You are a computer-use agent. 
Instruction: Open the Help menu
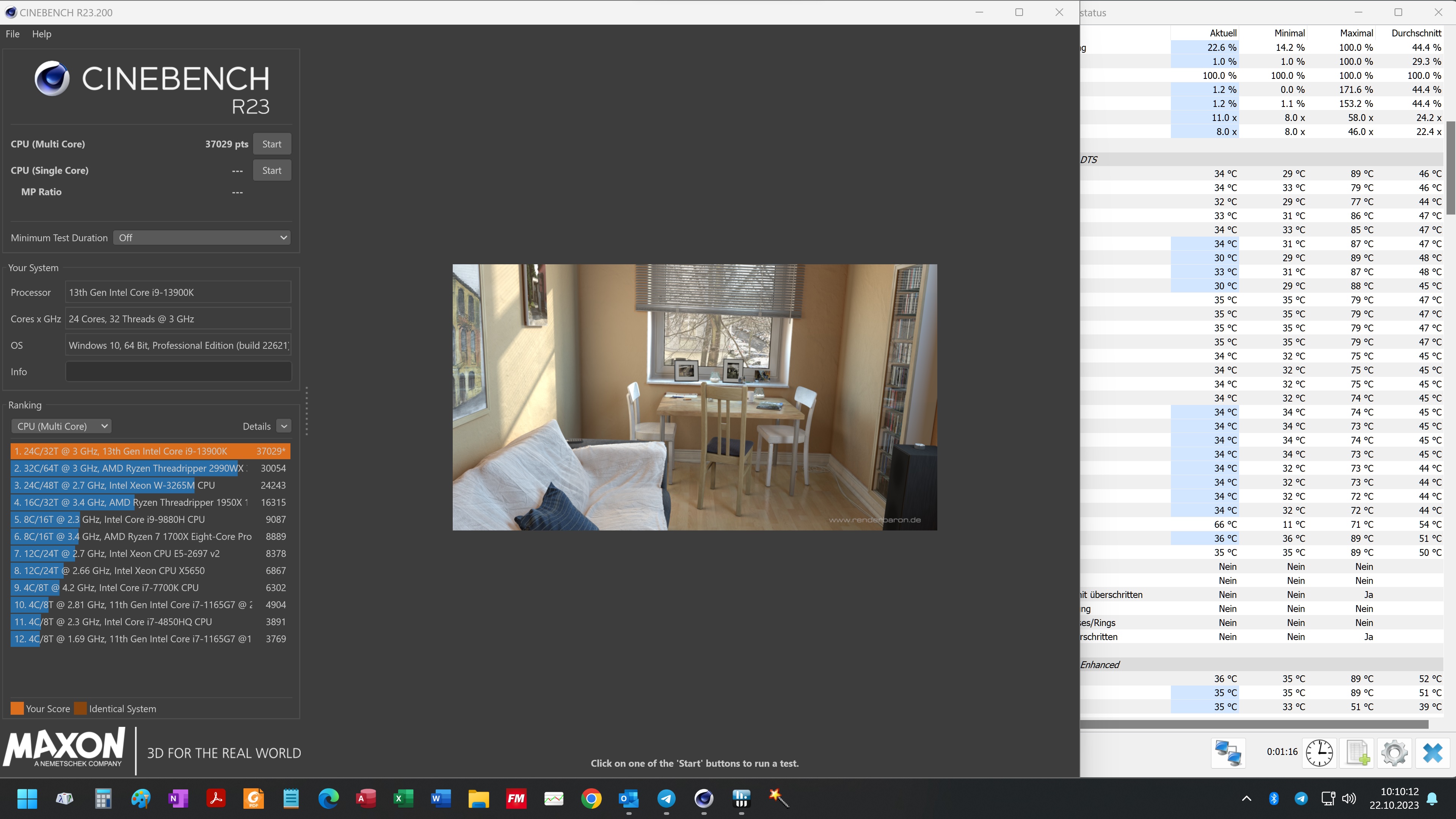coord(41,34)
